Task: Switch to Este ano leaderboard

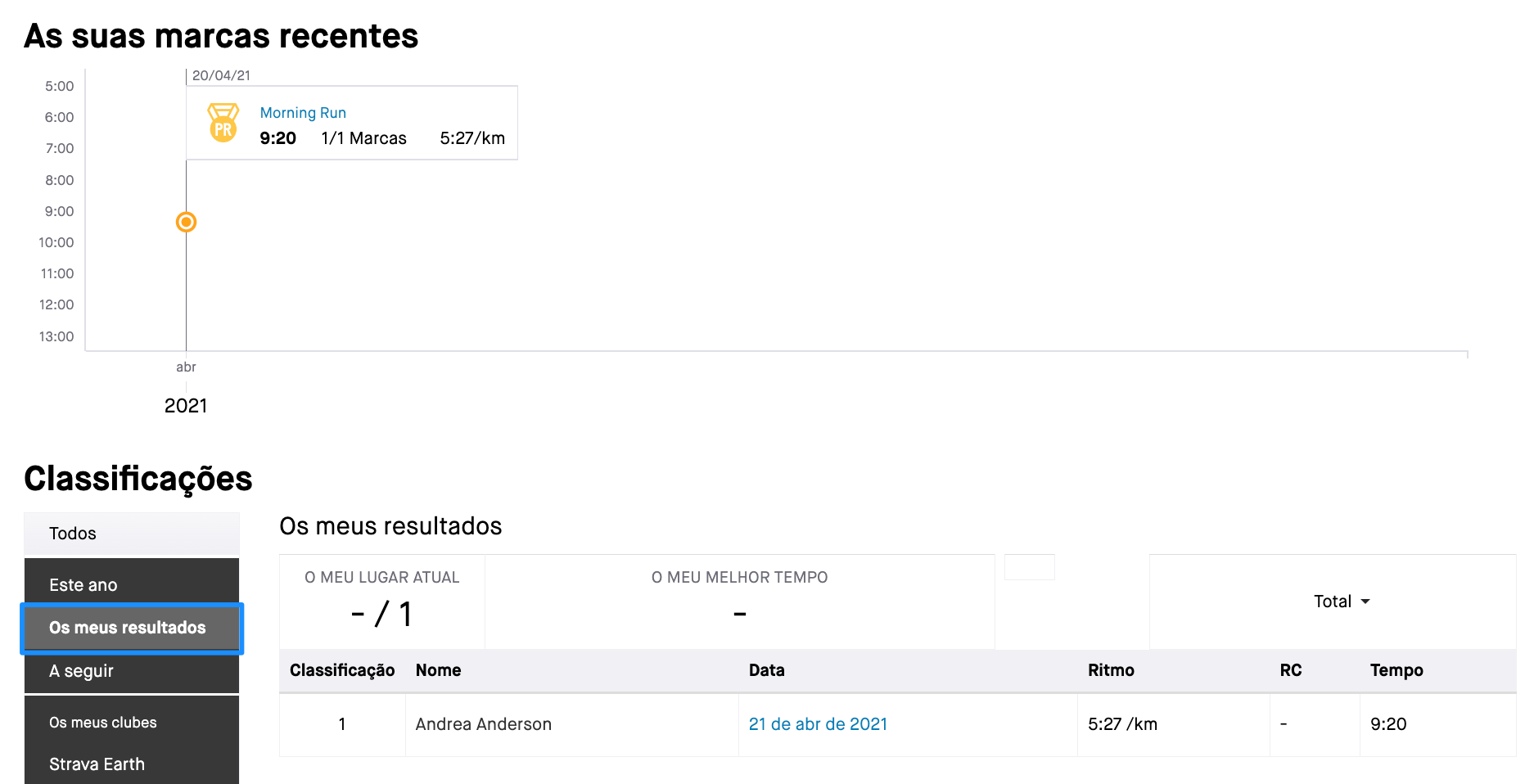Action: tap(132, 584)
